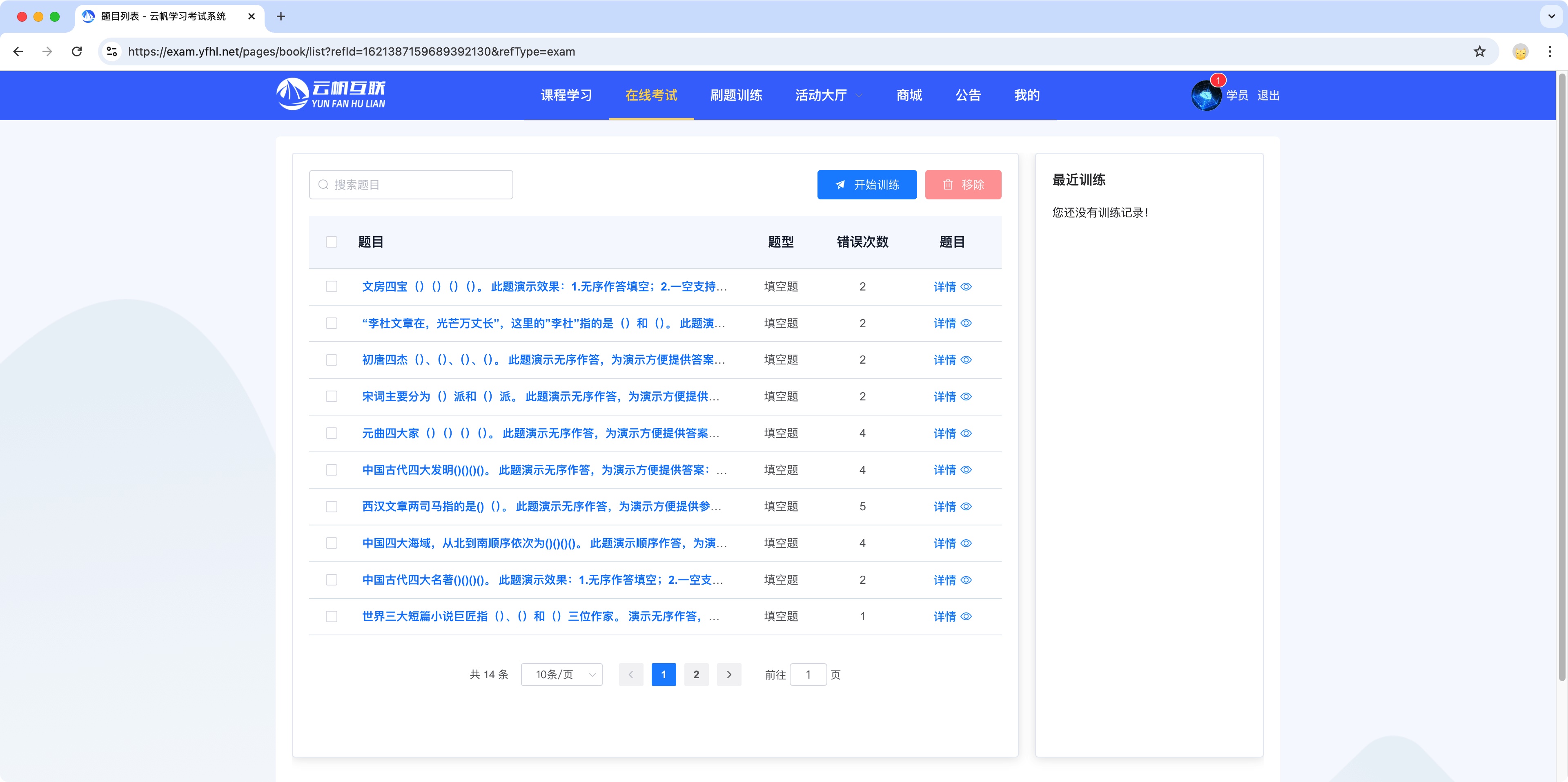Open the 课程学习 nav item
Viewport: 1568px width, 782px height.
tap(566, 95)
